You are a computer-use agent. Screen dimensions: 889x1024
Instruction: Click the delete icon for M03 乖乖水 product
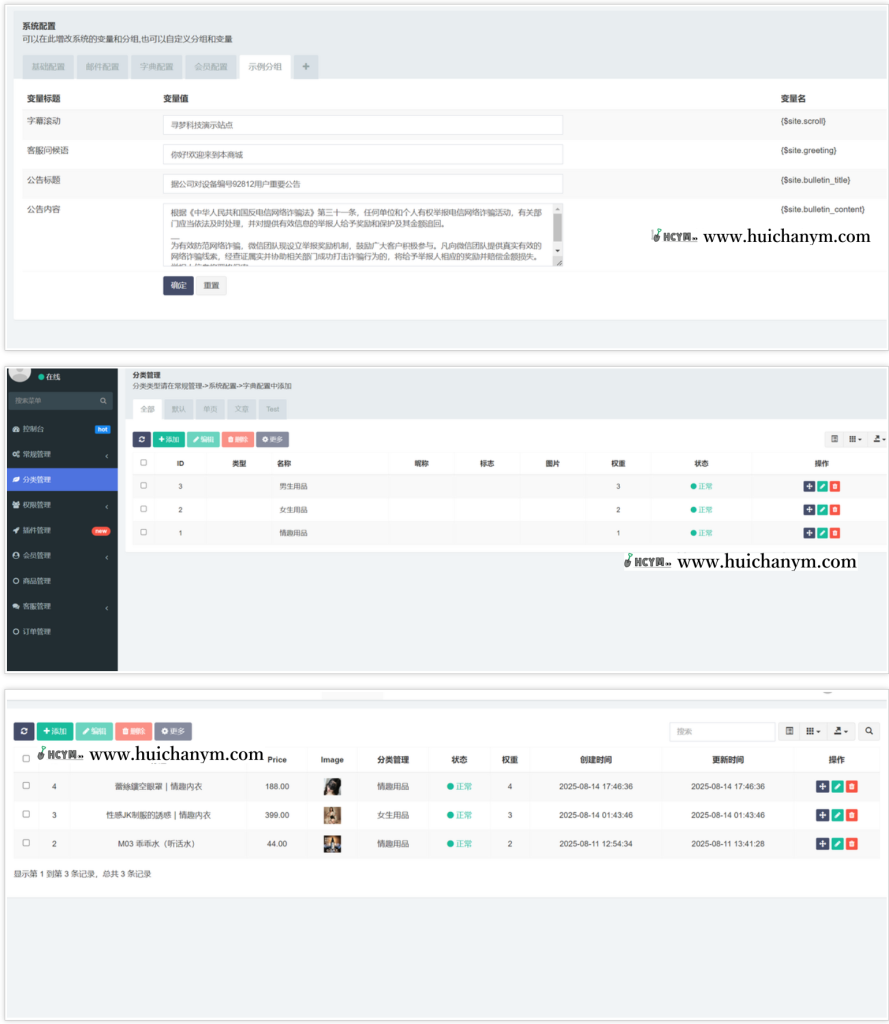click(x=851, y=844)
